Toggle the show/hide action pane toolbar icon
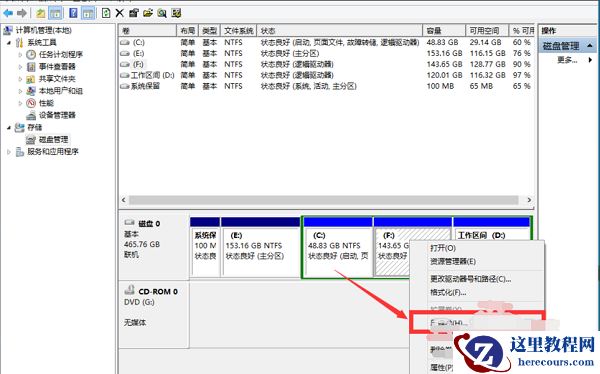 (88, 13)
